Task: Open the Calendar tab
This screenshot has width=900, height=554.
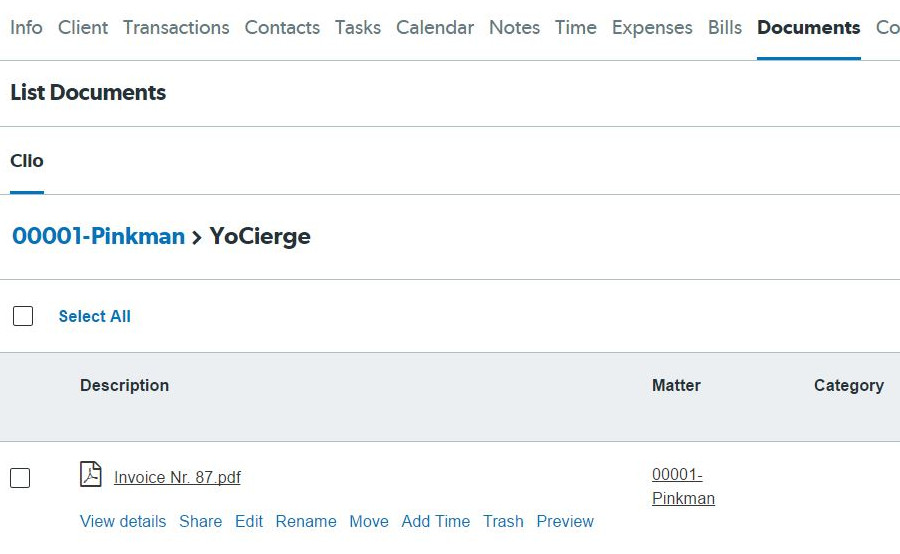Action: point(435,28)
